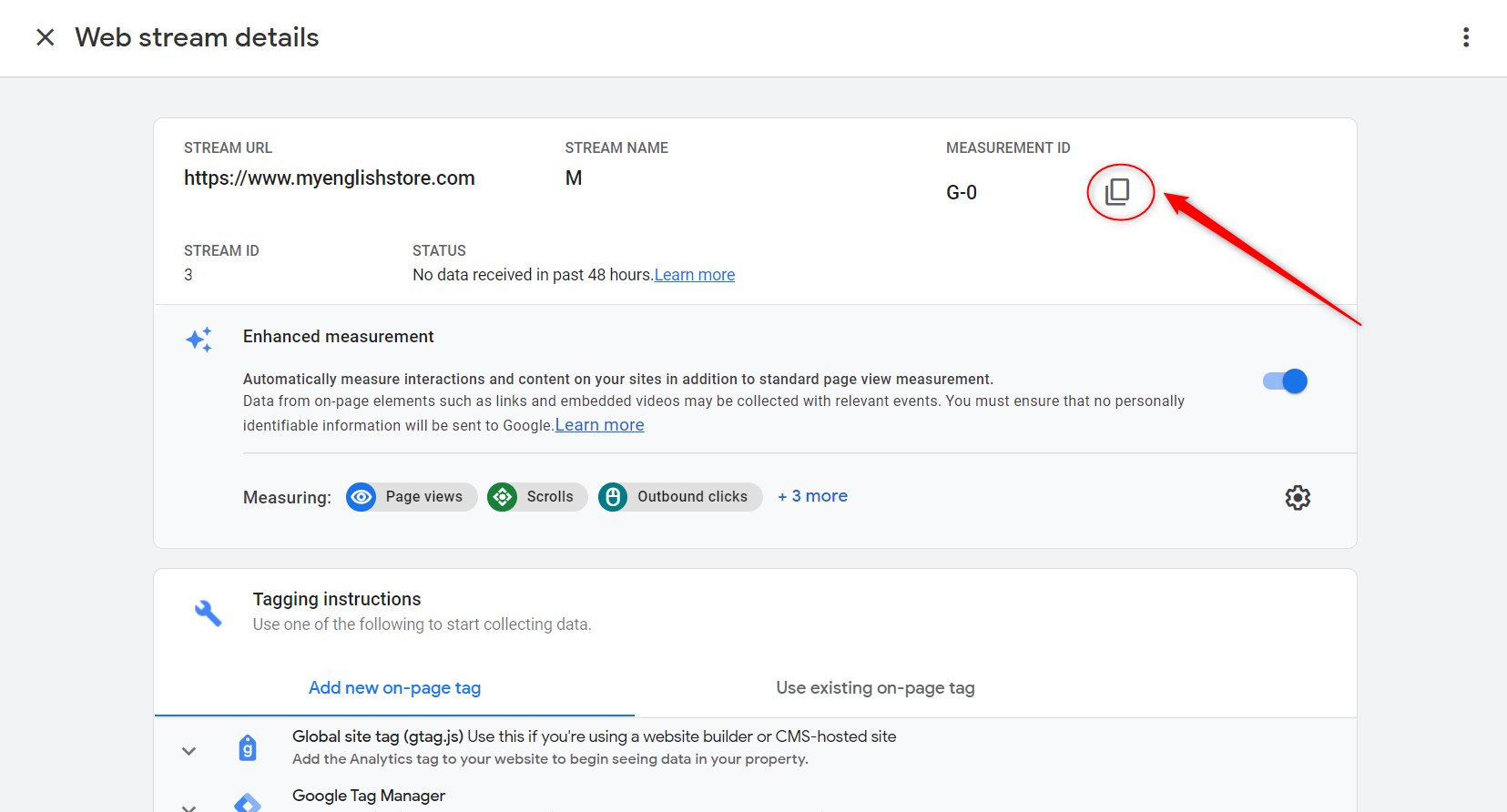Expand the Google Tag Manager row
Viewport: 1507px width, 812px height.
pos(188,807)
